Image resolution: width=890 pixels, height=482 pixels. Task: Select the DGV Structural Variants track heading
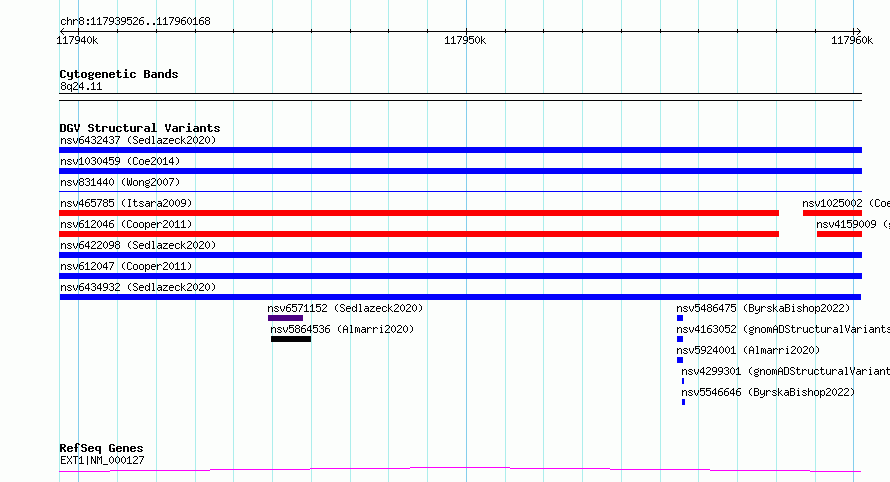(140, 128)
